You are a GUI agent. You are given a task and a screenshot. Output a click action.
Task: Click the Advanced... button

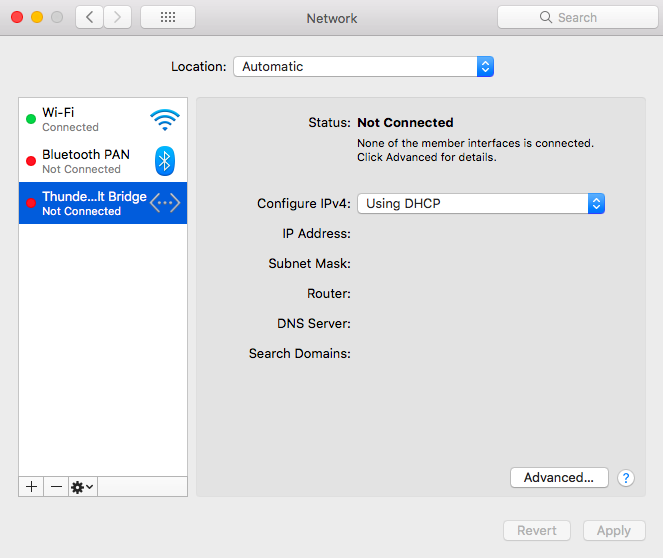click(x=559, y=478)
